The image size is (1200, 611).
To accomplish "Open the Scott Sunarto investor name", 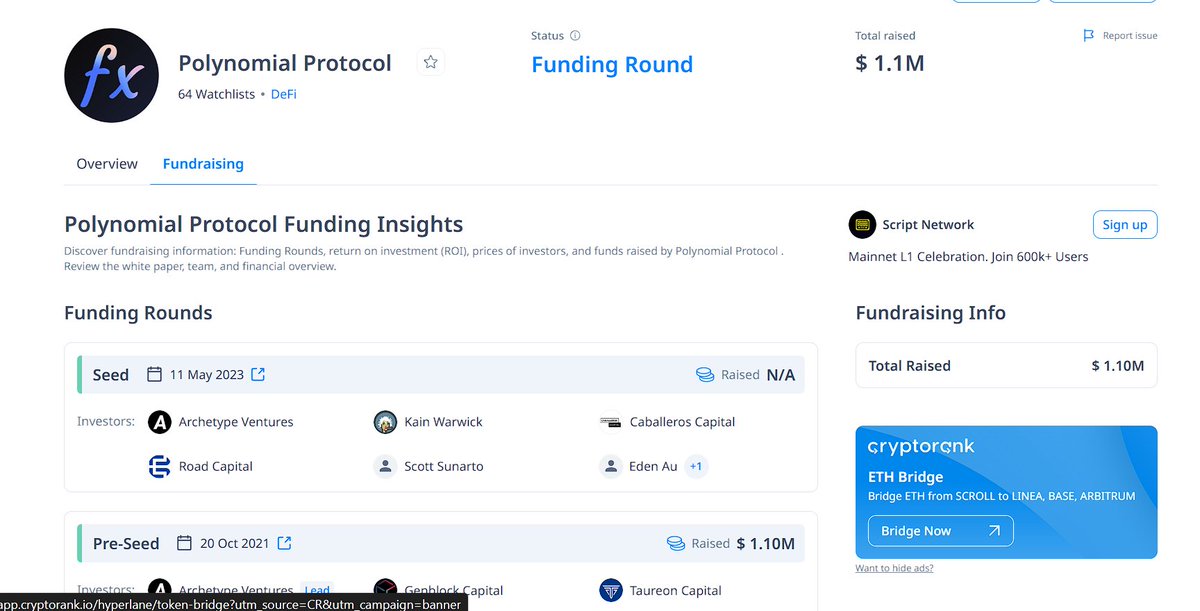I will coord(444,466).
